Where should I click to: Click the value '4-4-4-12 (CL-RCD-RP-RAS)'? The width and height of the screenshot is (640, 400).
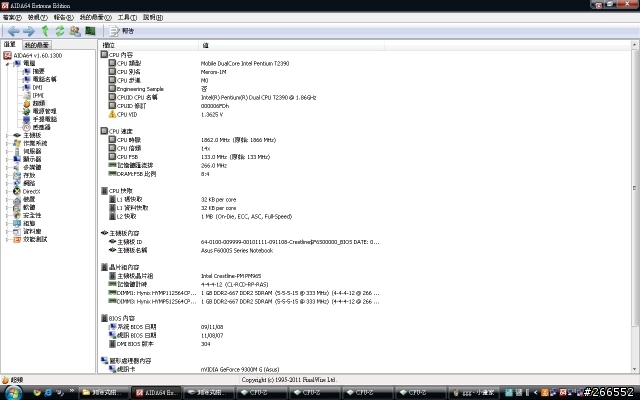pos(235,284)
